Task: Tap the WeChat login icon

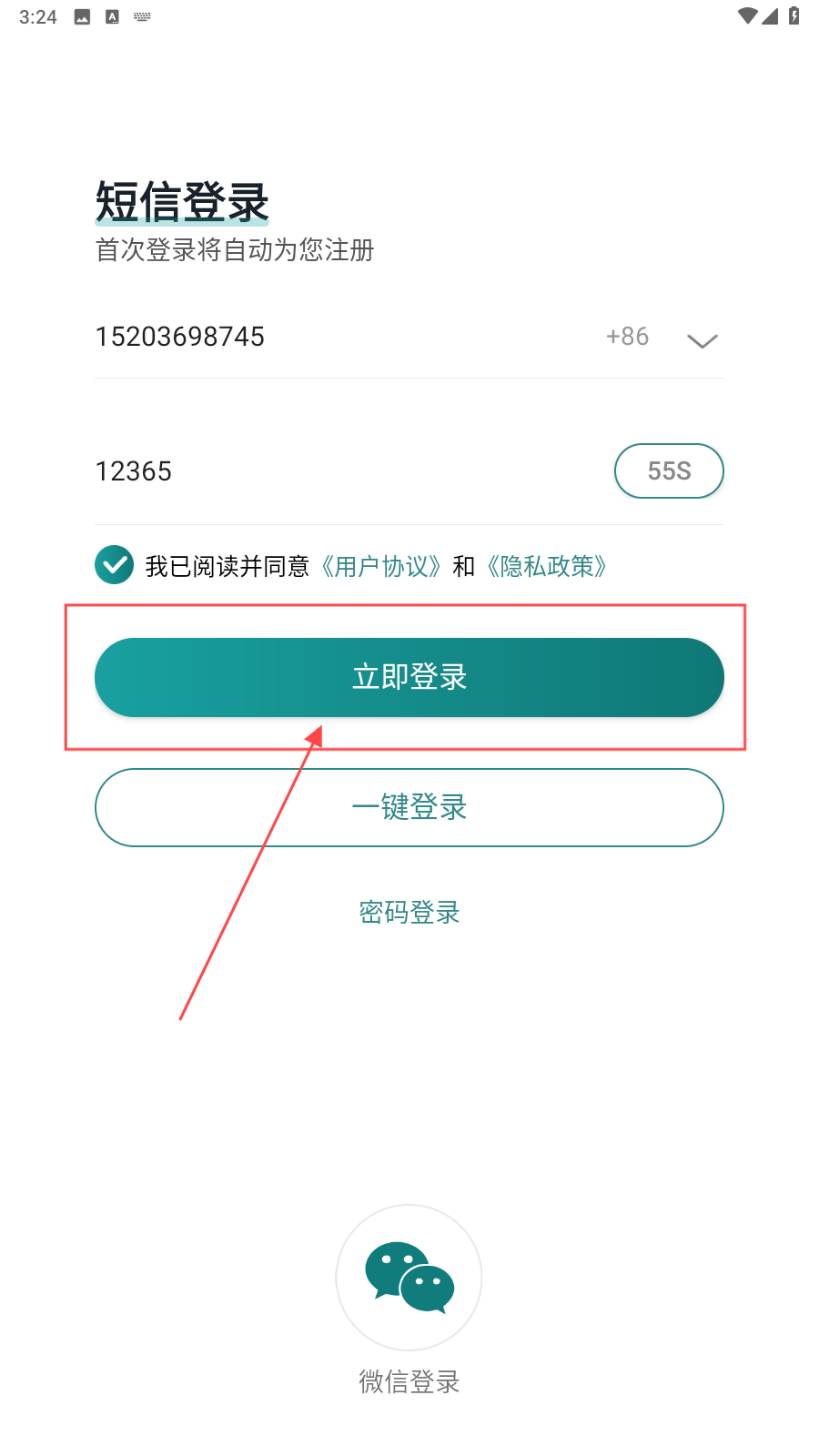Action: pyautogui.click(x=409, y=1278)
